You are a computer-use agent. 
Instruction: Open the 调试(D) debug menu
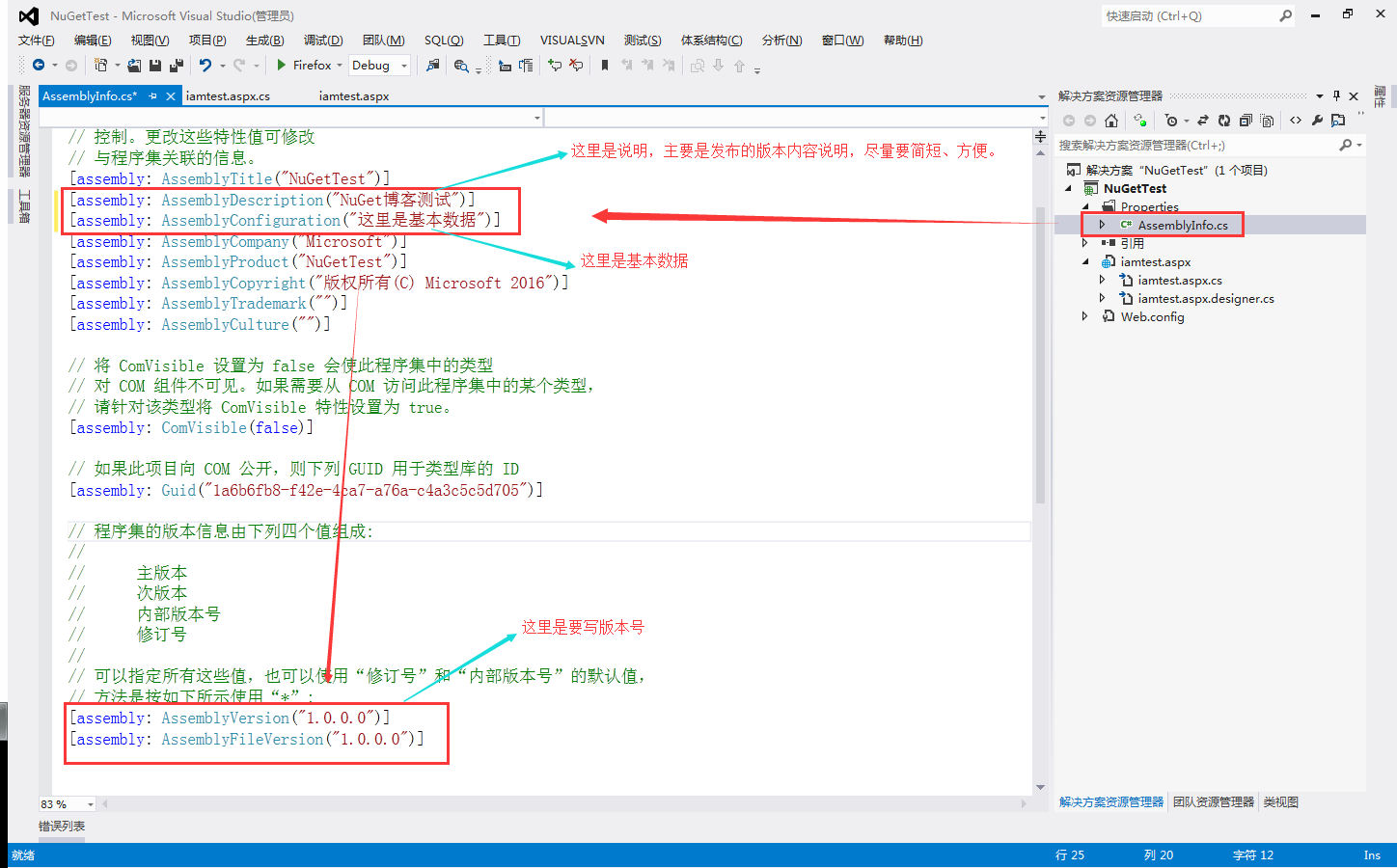pyautogui.click(x=323, y=41)
